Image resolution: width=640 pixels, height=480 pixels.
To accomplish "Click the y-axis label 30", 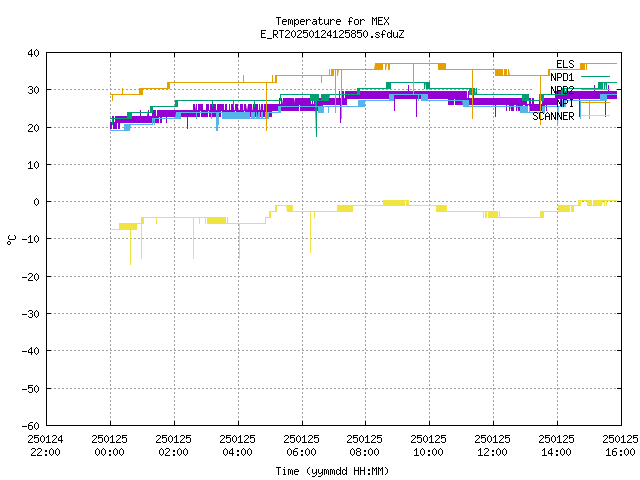I will click(33, 90).
